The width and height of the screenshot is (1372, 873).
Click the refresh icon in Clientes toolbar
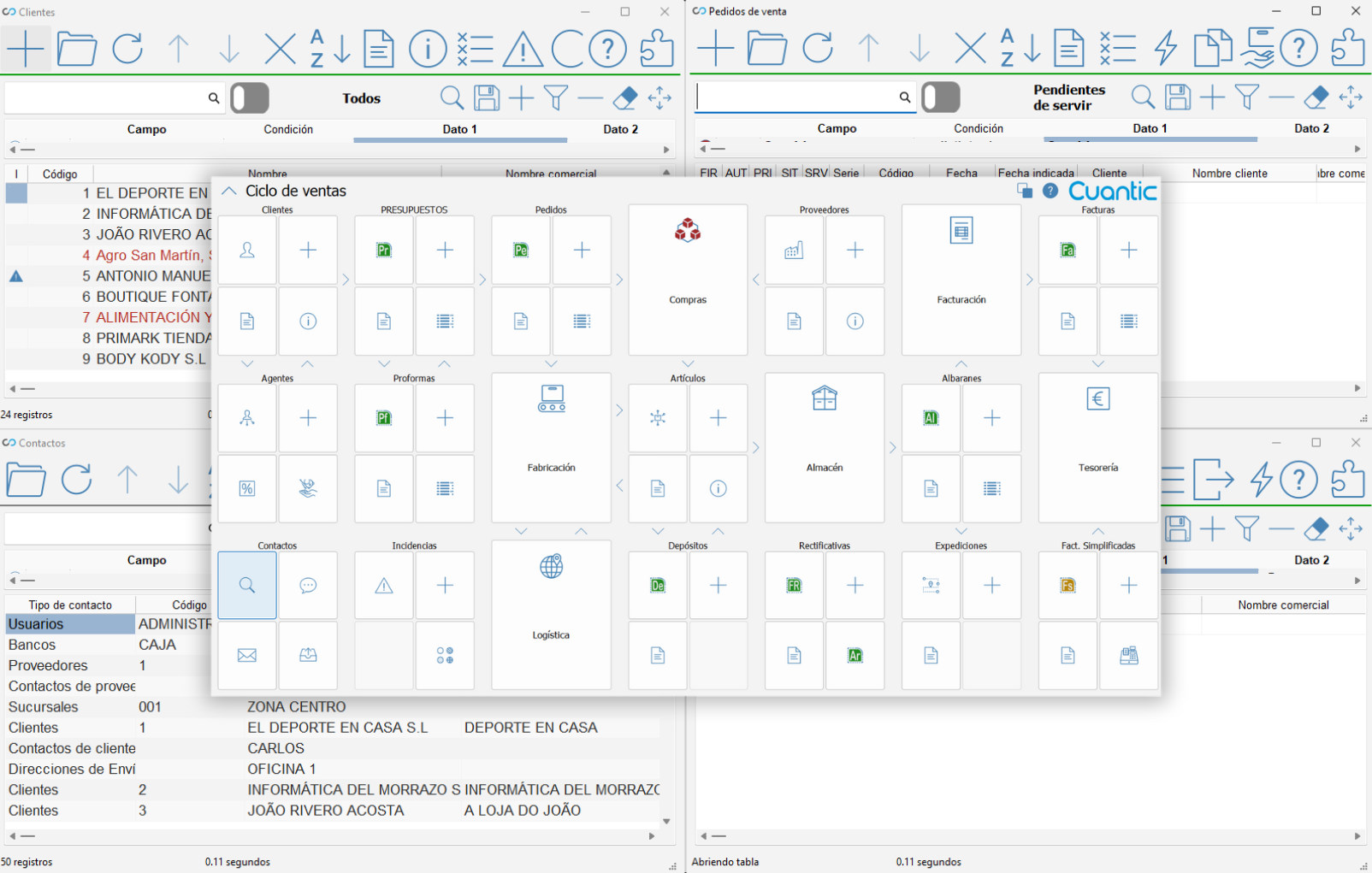coord(128,49)
